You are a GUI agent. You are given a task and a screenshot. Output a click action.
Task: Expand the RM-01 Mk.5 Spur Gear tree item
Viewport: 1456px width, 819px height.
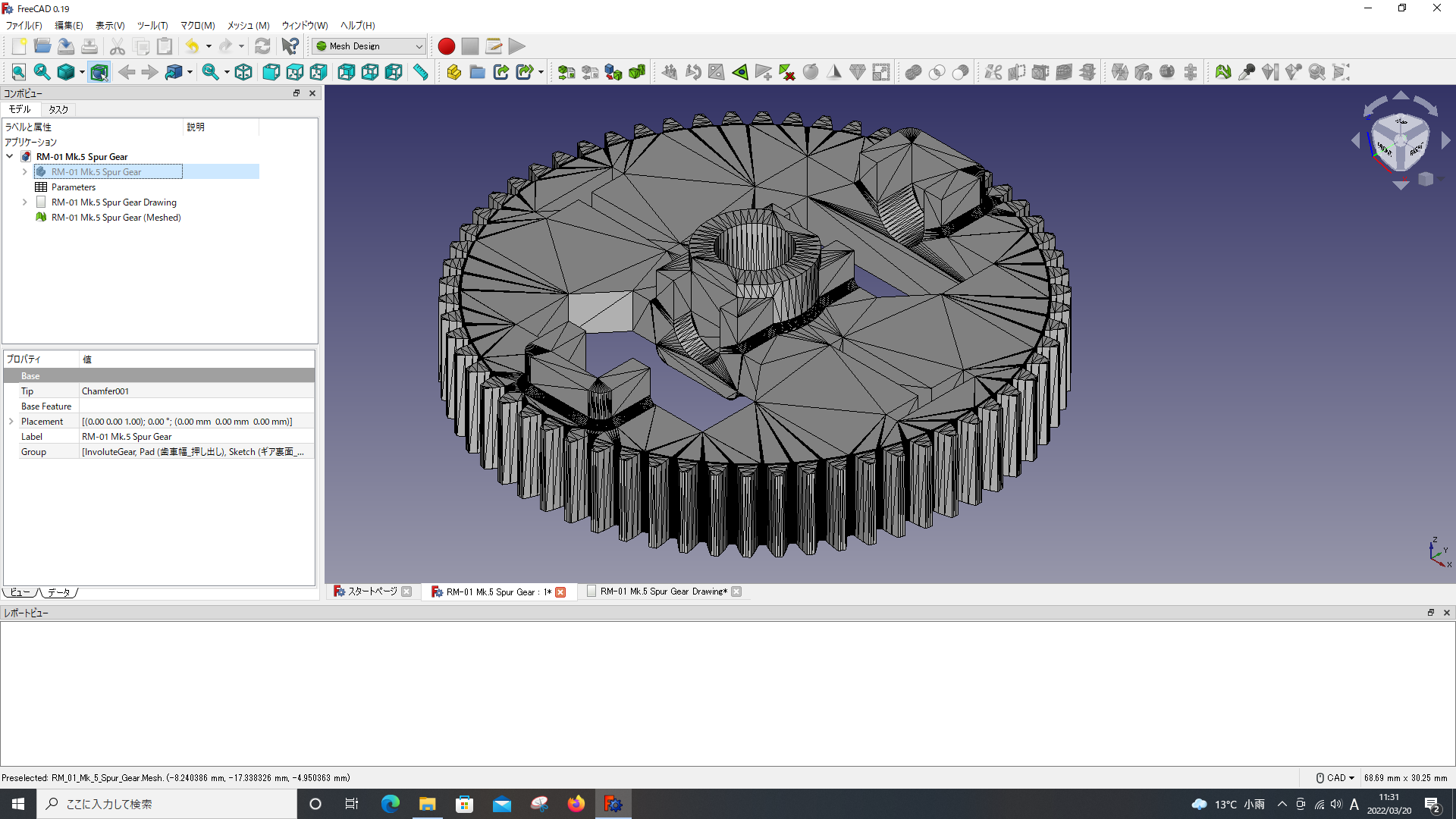(25, 171)
